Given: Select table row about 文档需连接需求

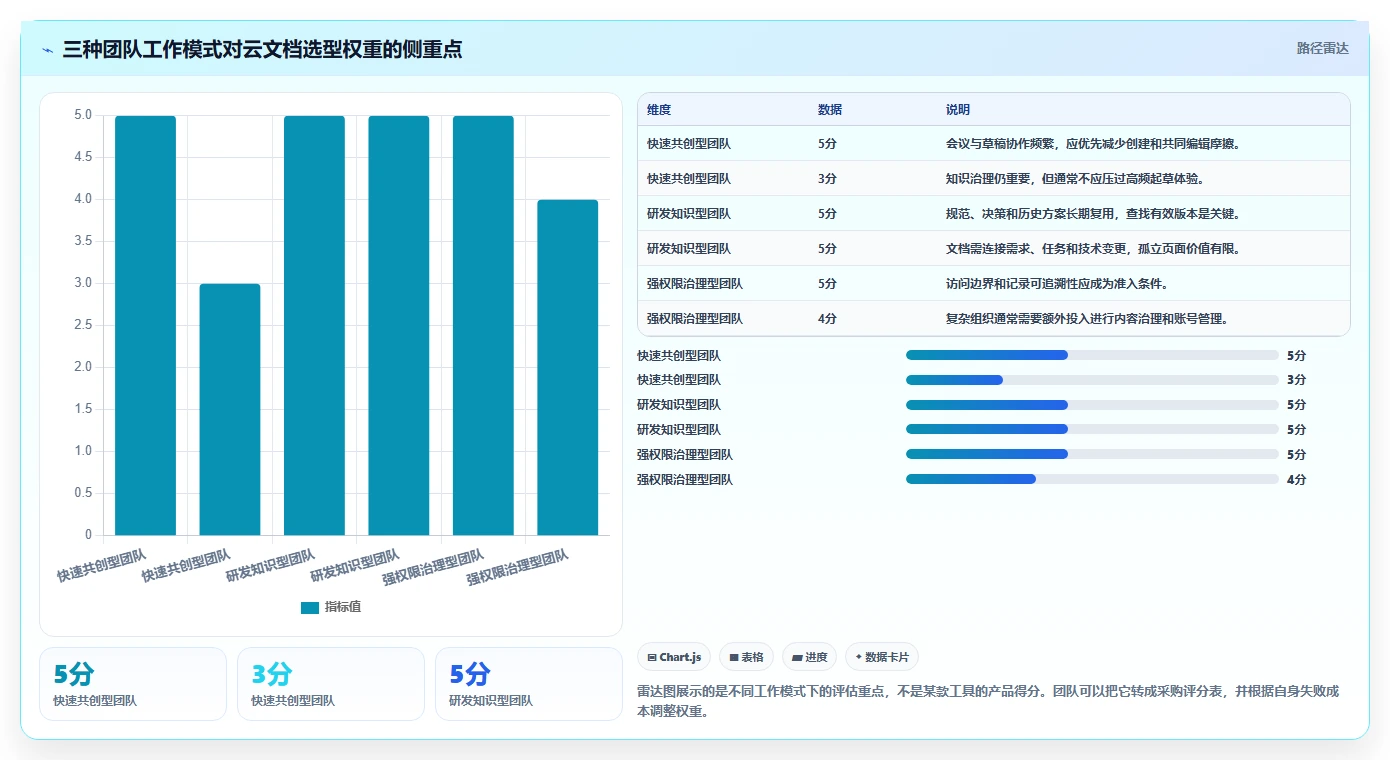Looking at the screenshot, I should pyautogui.click(x=993, y=249).
